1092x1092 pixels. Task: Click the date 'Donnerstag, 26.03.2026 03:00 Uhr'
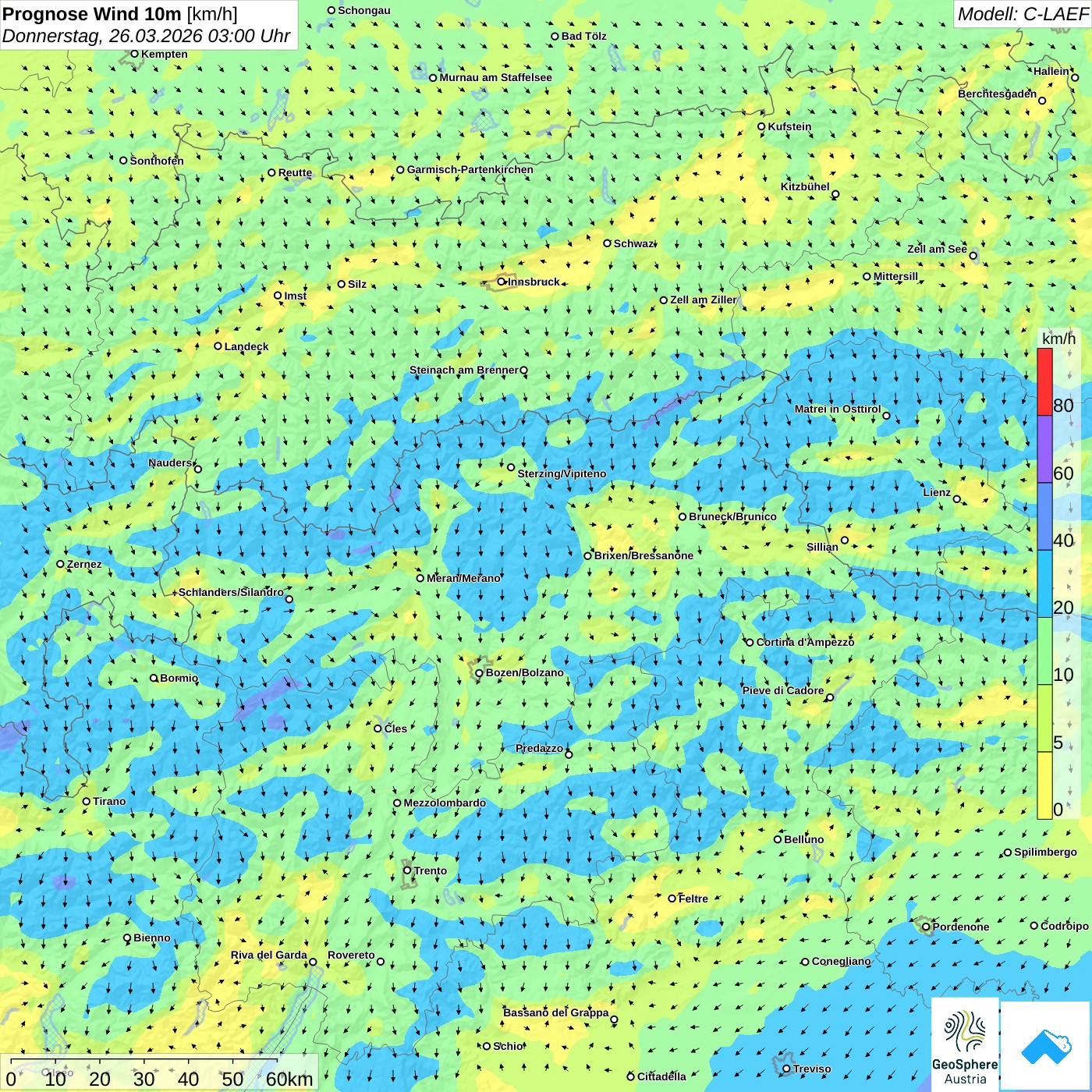[x=146, y=36]
